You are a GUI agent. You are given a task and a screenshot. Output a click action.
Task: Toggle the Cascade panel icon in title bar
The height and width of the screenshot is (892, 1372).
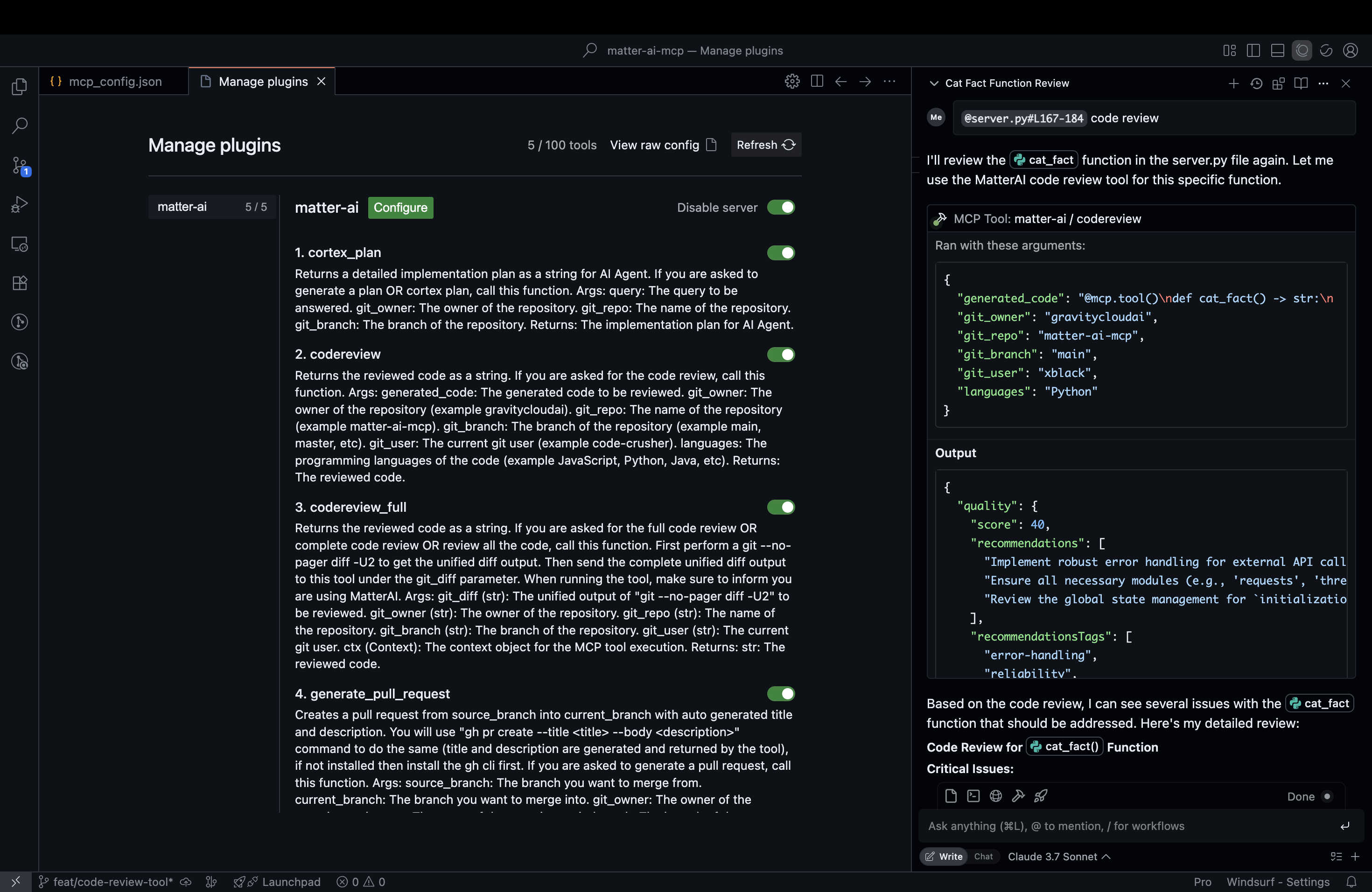click(1302, 51)
